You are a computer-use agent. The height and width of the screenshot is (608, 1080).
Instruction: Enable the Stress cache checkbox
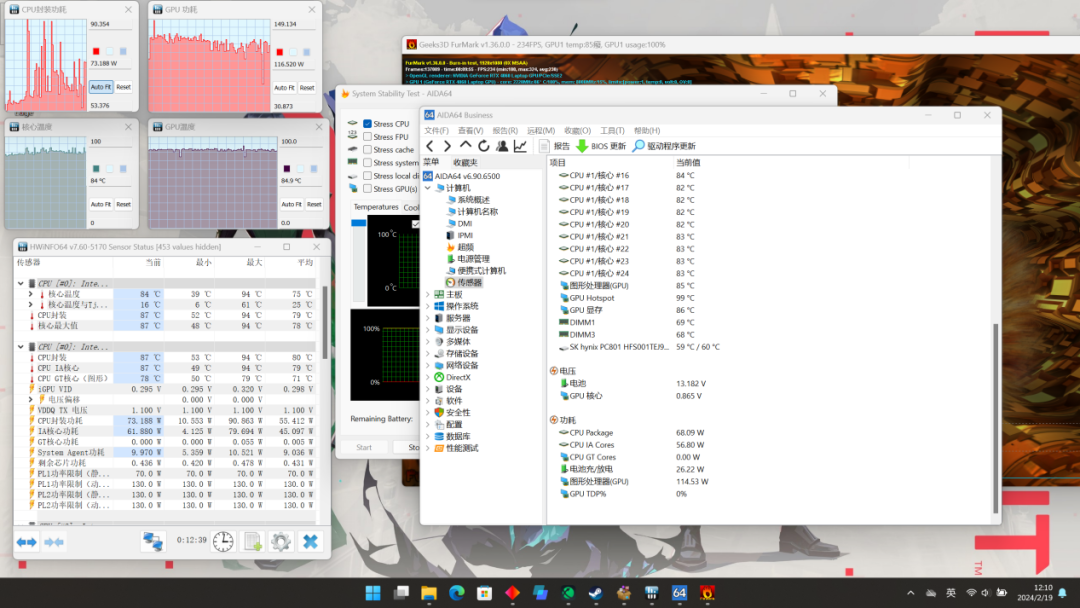(x=368, y=150)
